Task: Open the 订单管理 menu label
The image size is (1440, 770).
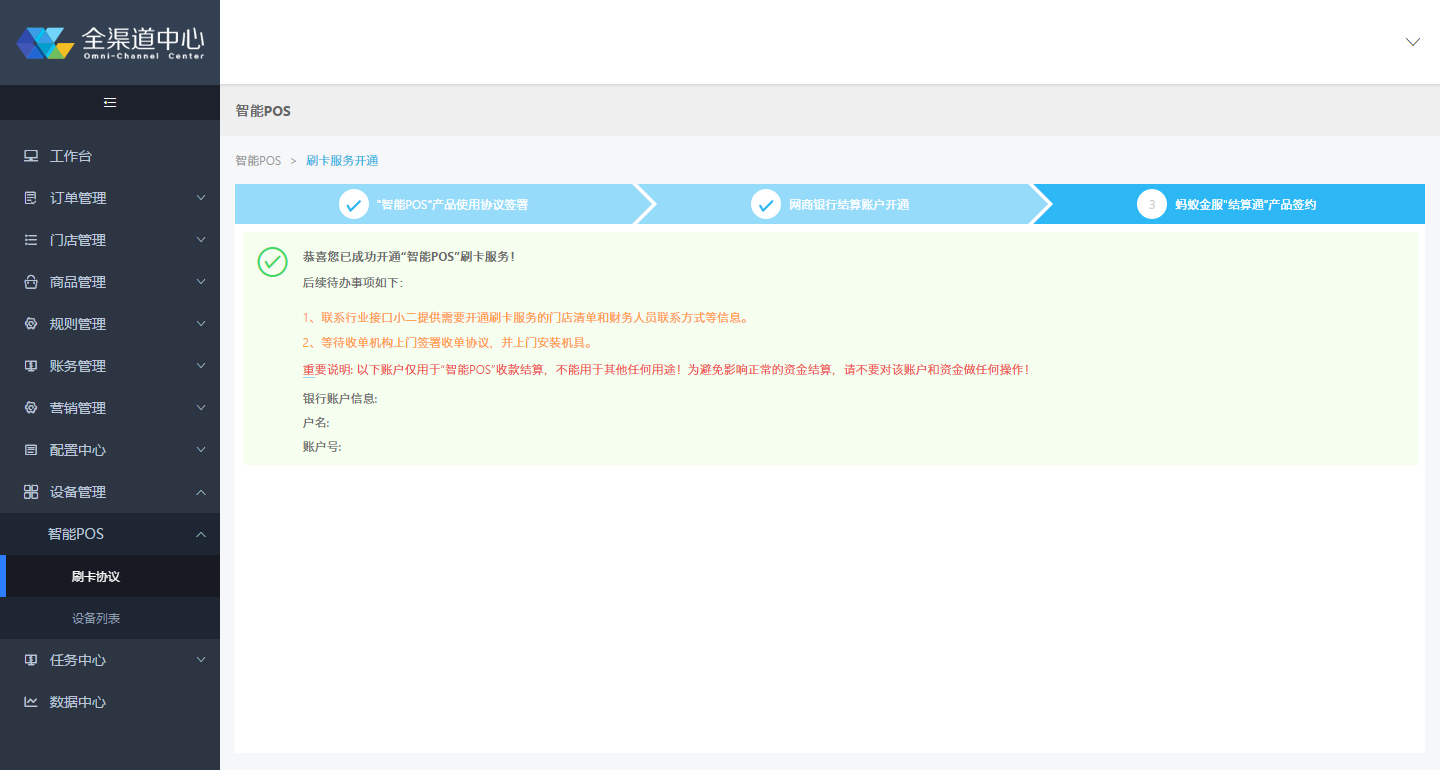Action: 78,198
